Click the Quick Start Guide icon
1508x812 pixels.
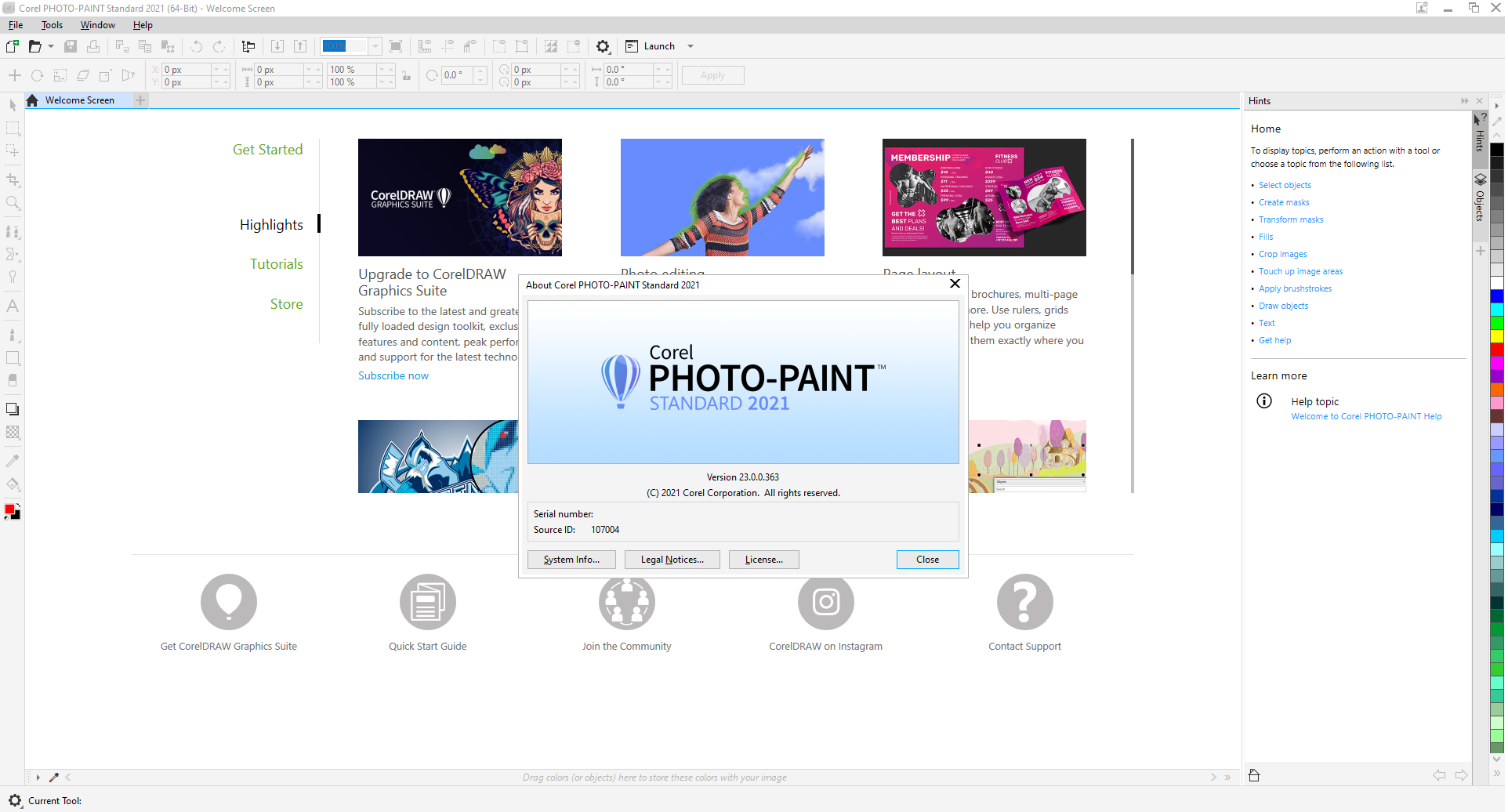(x=428, y=602)
